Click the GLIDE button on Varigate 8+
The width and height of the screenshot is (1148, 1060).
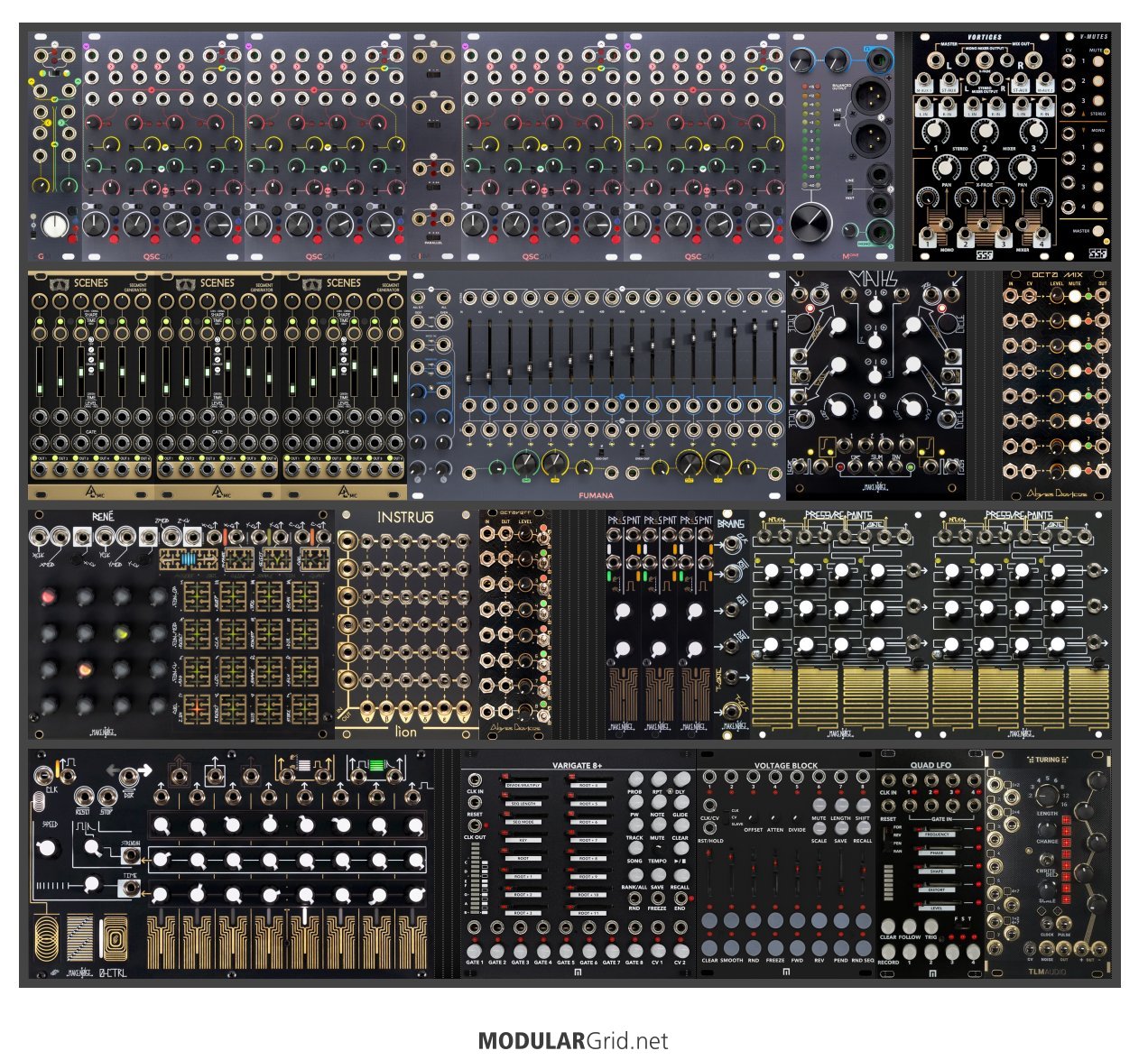tap(681, 802)
